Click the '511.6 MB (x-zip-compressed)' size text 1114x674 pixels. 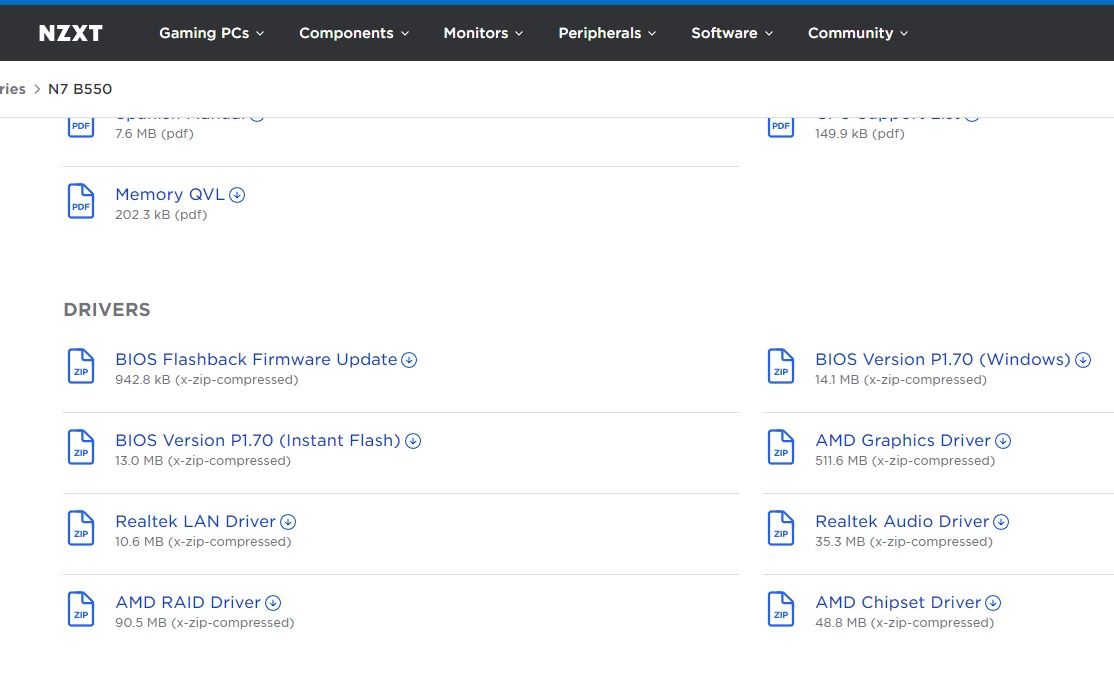905,461
